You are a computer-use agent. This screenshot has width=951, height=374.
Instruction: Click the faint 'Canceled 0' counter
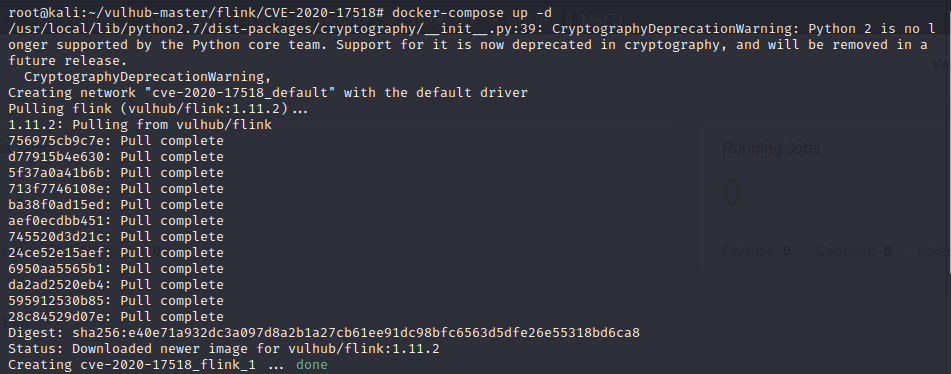(x=853, y=251)
